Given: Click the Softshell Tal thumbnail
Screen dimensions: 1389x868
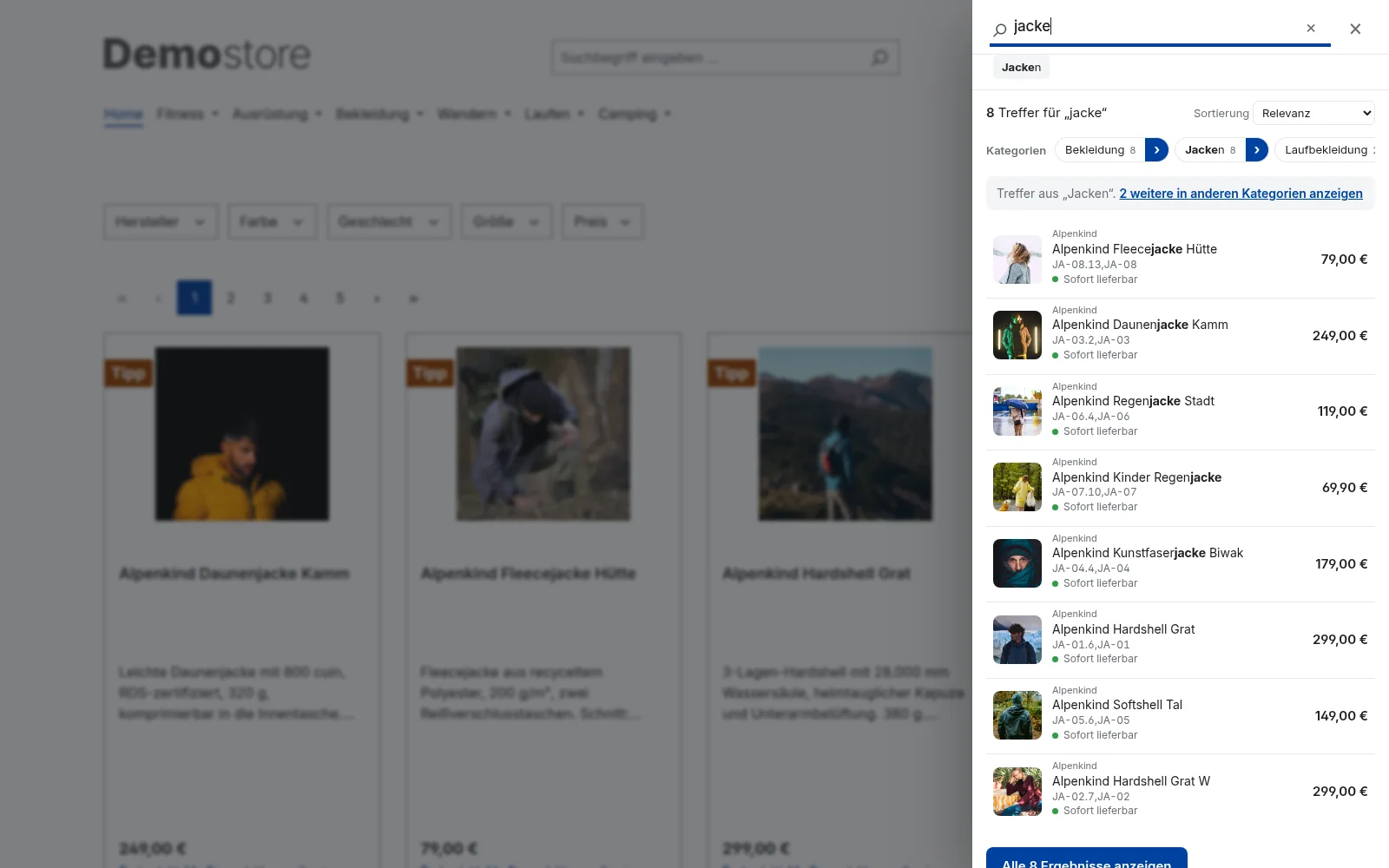Looking at the screenshot, I should (1017, 715).
